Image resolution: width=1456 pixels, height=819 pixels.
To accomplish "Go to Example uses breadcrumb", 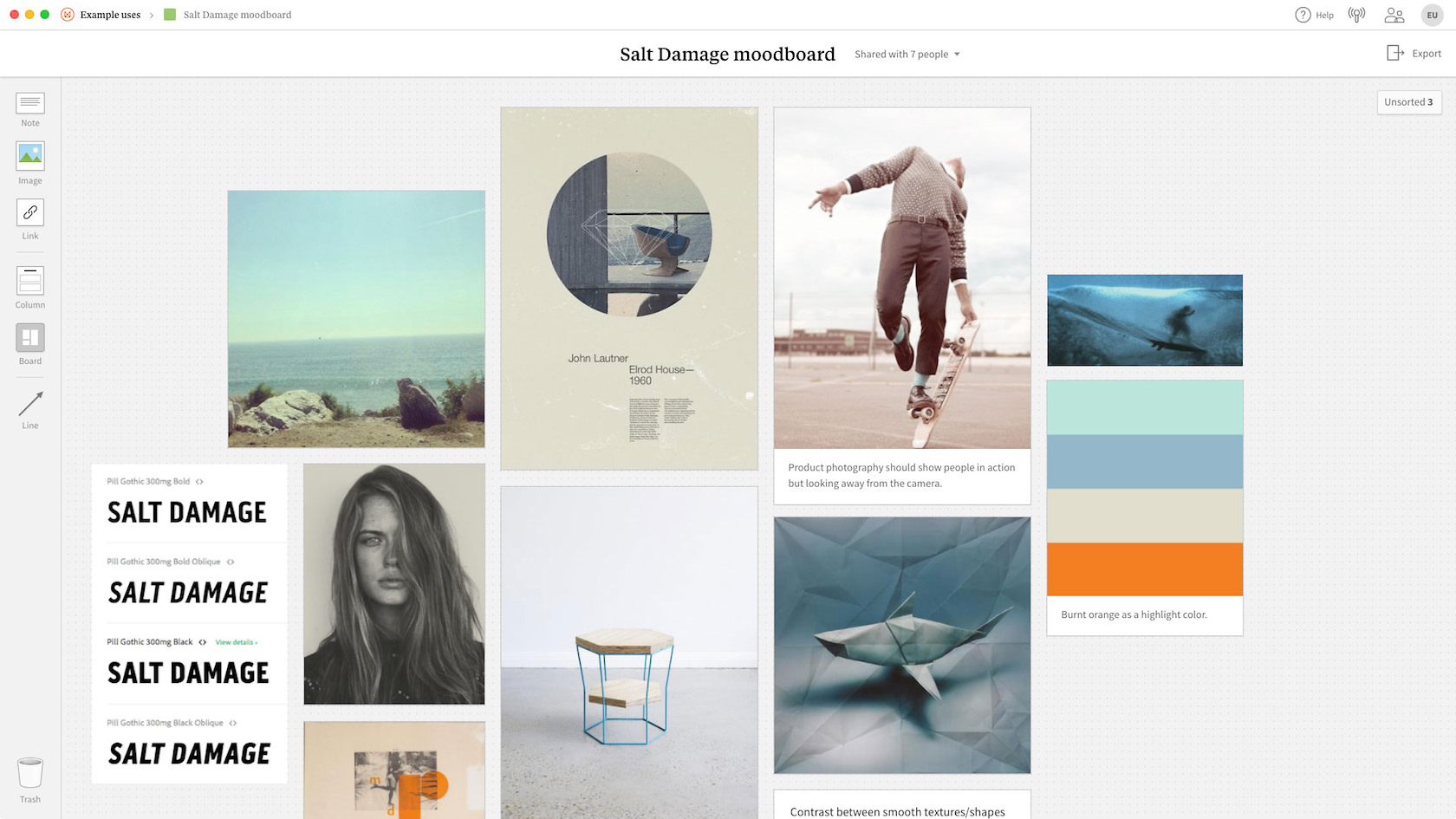I will coord(110,15).
